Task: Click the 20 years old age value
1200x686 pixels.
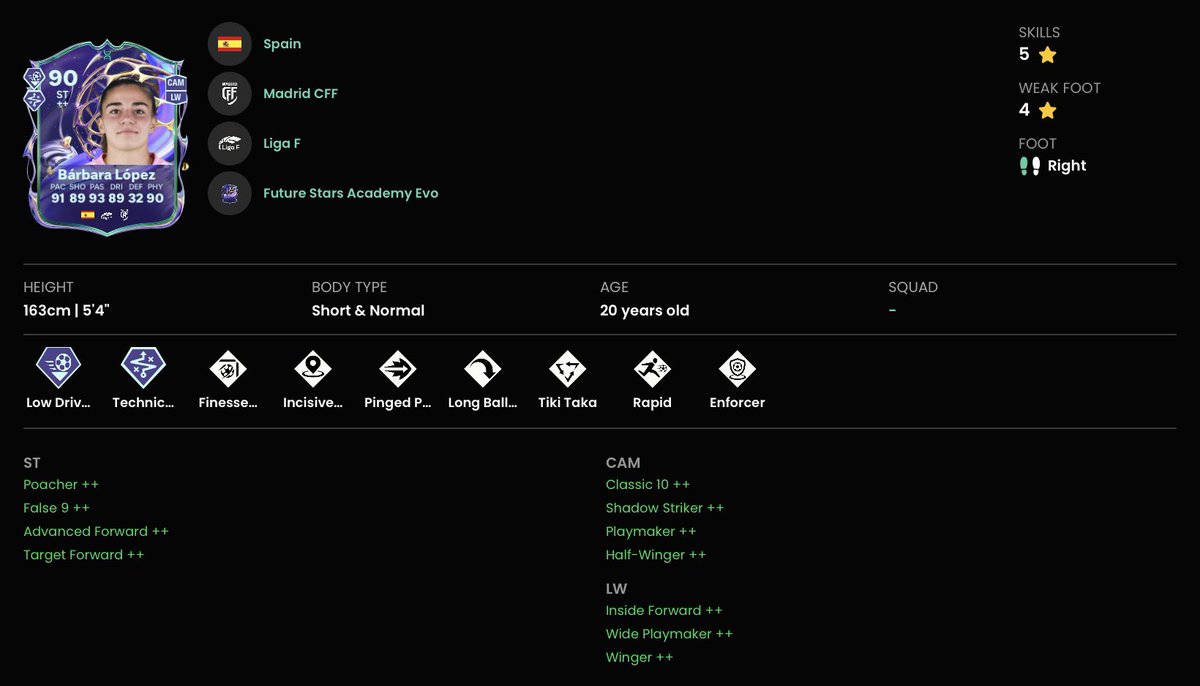Action: (644, 310)
